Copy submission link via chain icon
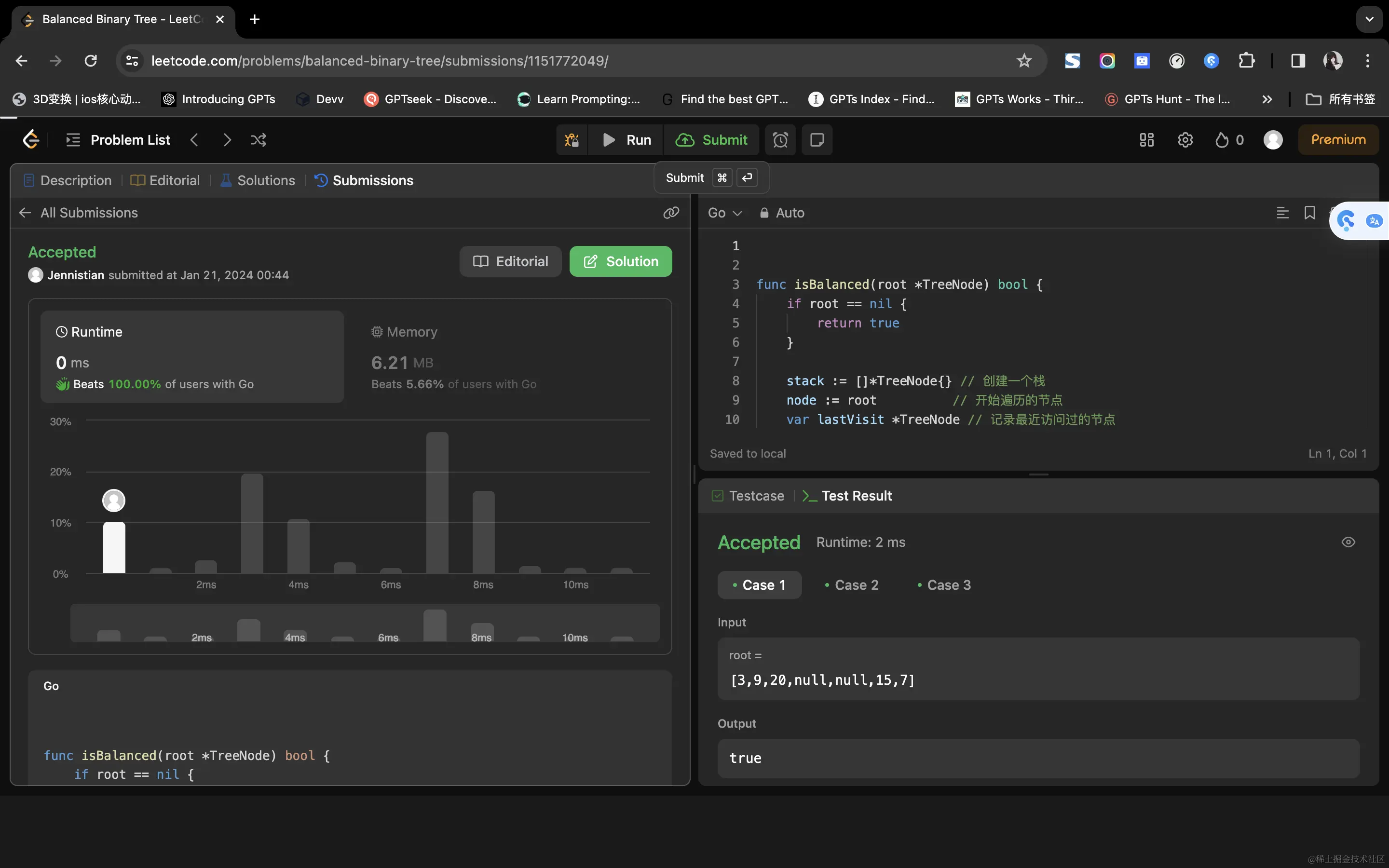 click(x=671, y=213)
